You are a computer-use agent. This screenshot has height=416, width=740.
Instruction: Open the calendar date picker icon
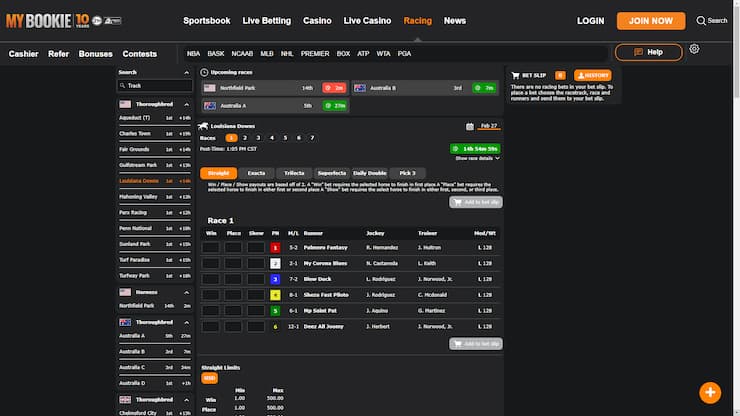pyautogui.click(x=470, y=126)
